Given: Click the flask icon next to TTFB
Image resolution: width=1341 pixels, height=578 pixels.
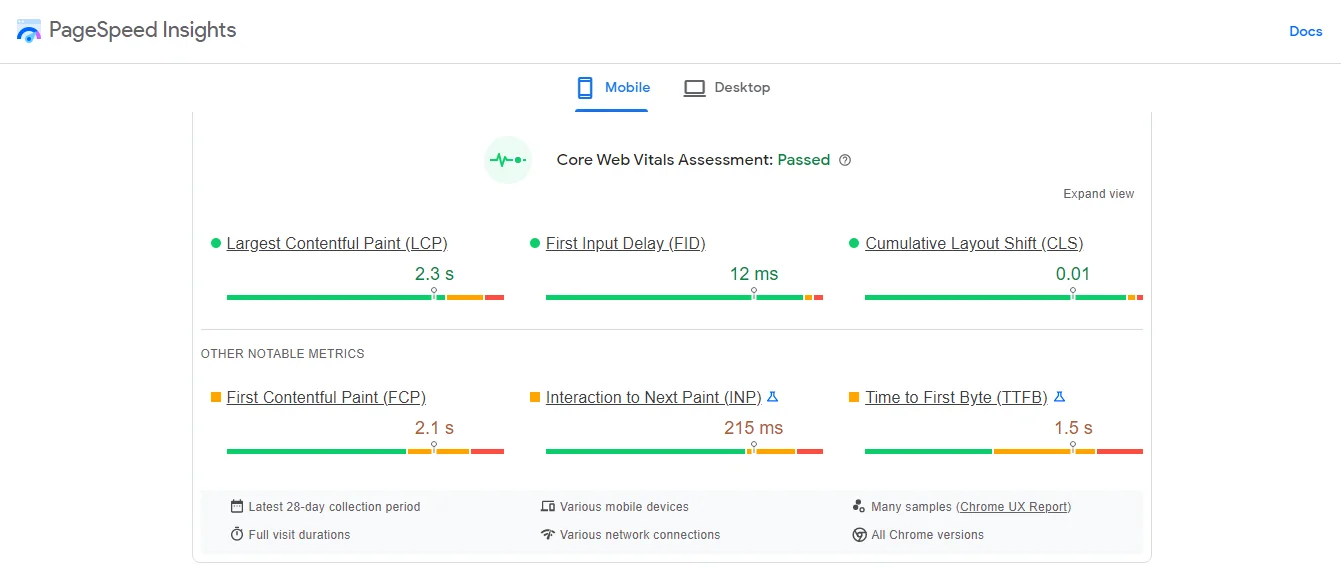Looking at the screenshot, I should 1060,397.
